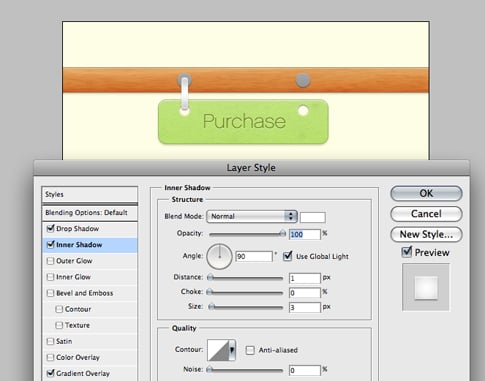Screen dimensions: 485x381
Task: Click the orange wooden bar on canvas
Action: coord(246,80)
